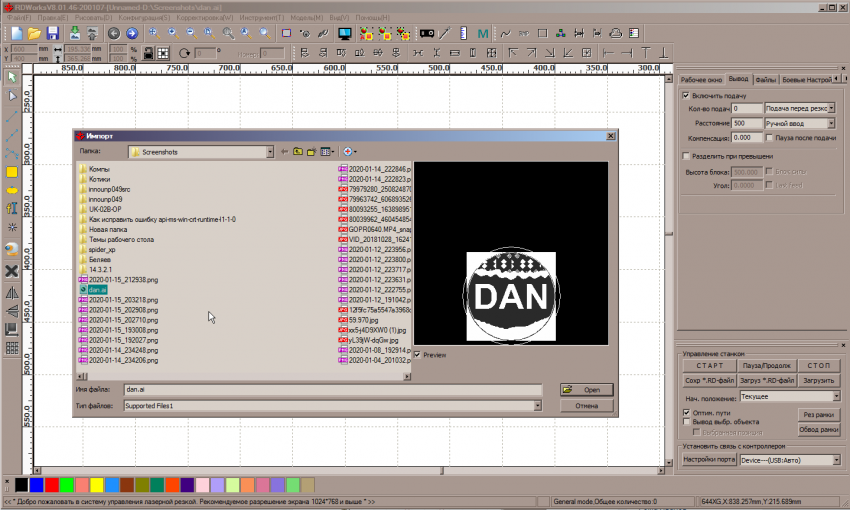Image resolution: width=850 pixels, height=510 pixels.
Task: Go up one folder level in Import dialog
Action: [x=298, y=151]
